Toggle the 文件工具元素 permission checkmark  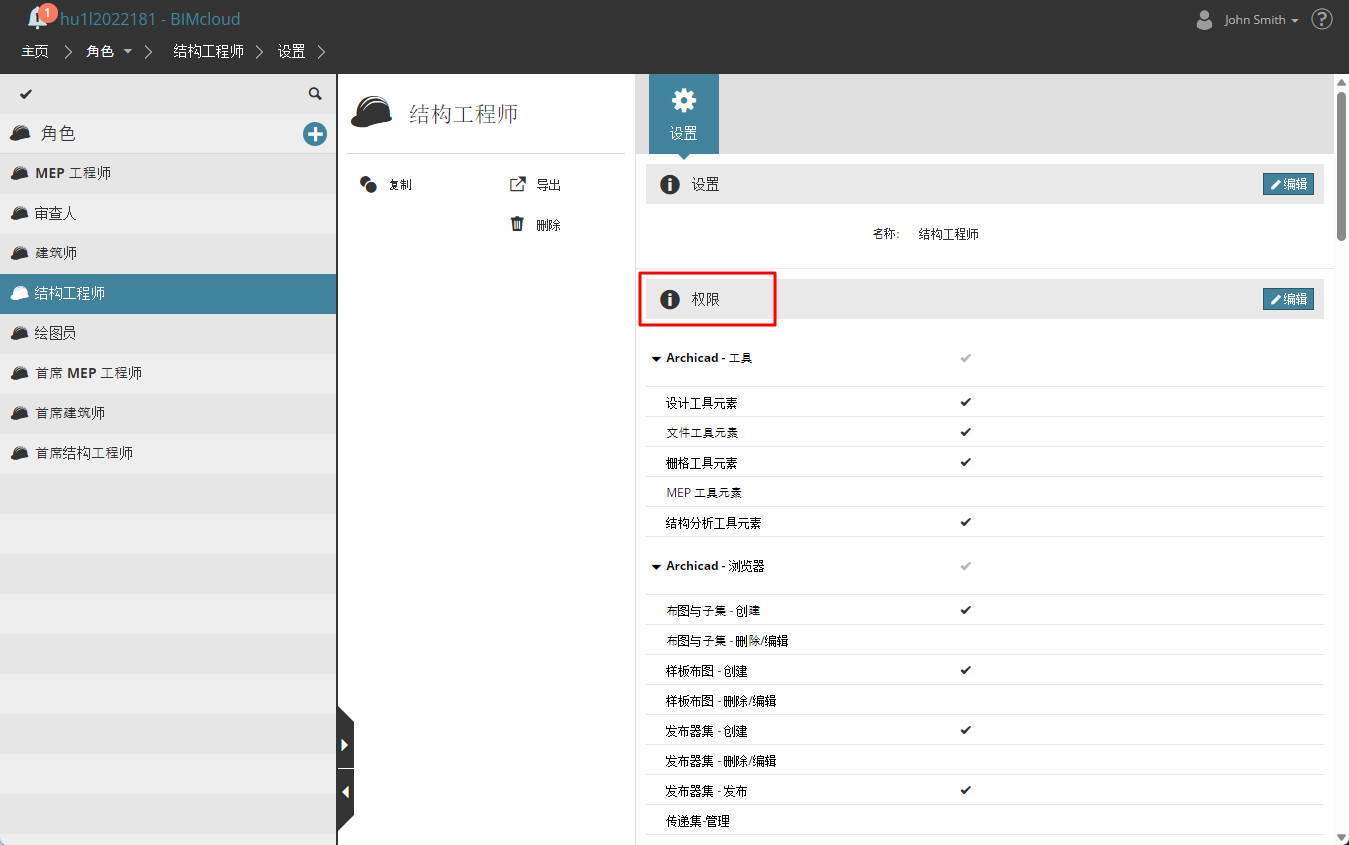[965, 432]
